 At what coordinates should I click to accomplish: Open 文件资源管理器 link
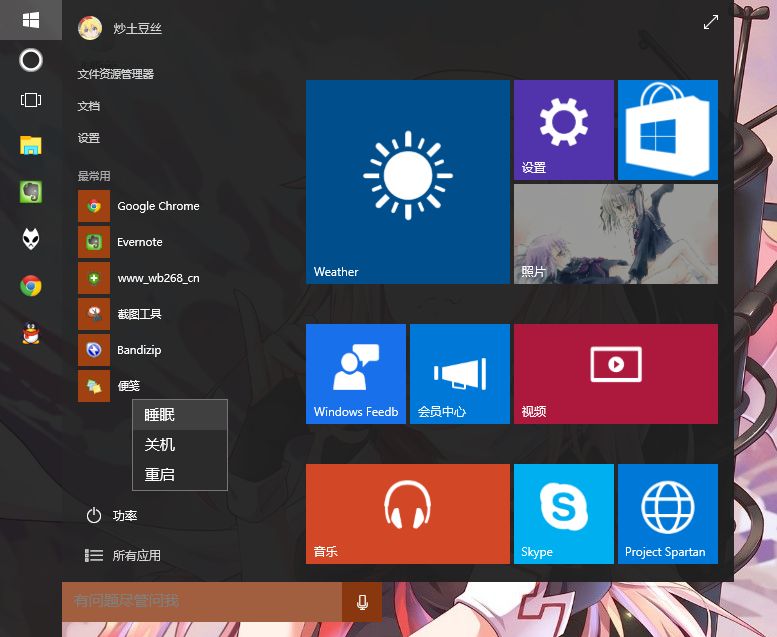point(116,74)
